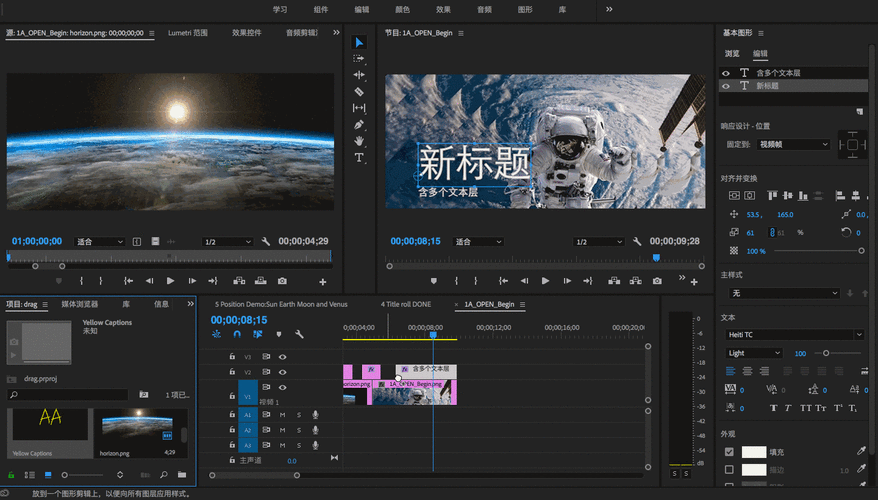Click the Source monitor Insert button
This screenshot has width=878, height=500.
239,281
